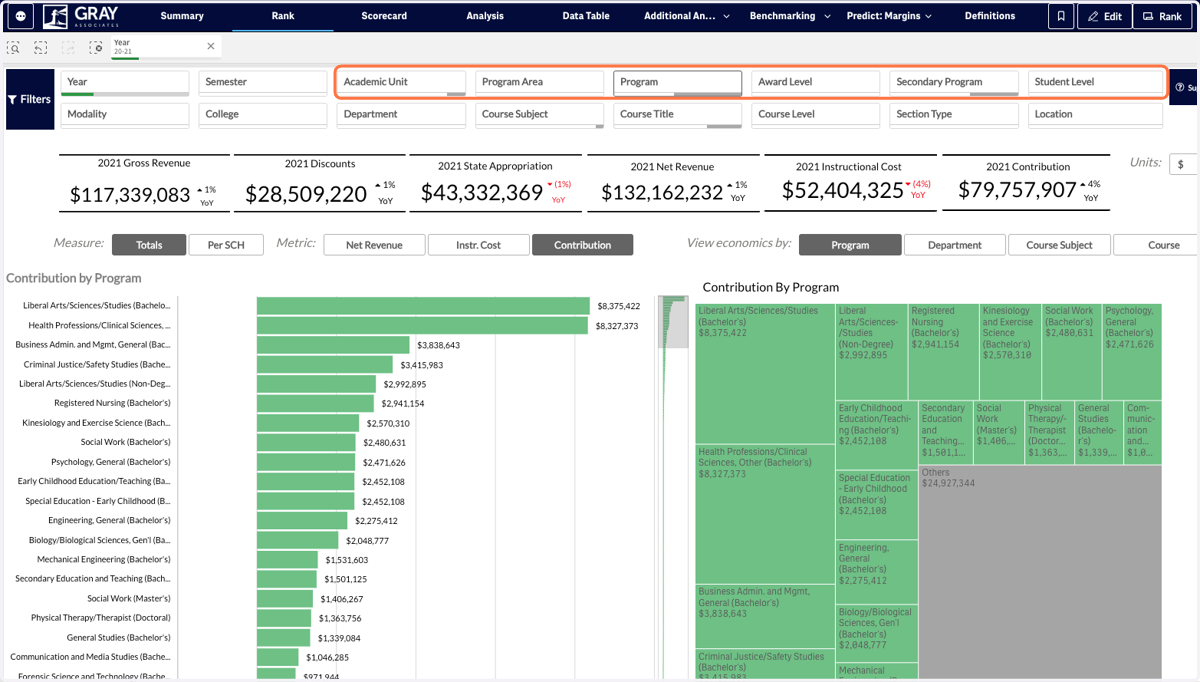
Task: Open the ellipsis menu beside the Gray logo
Action: click(21, 16)
